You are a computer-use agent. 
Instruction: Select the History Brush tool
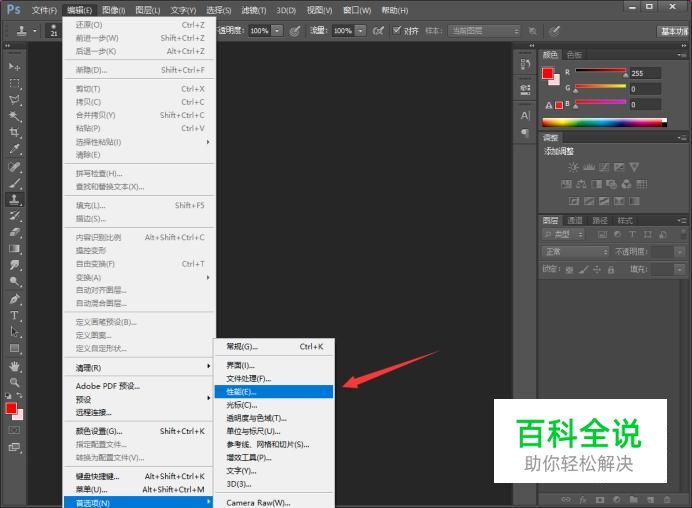click(14, 216)
